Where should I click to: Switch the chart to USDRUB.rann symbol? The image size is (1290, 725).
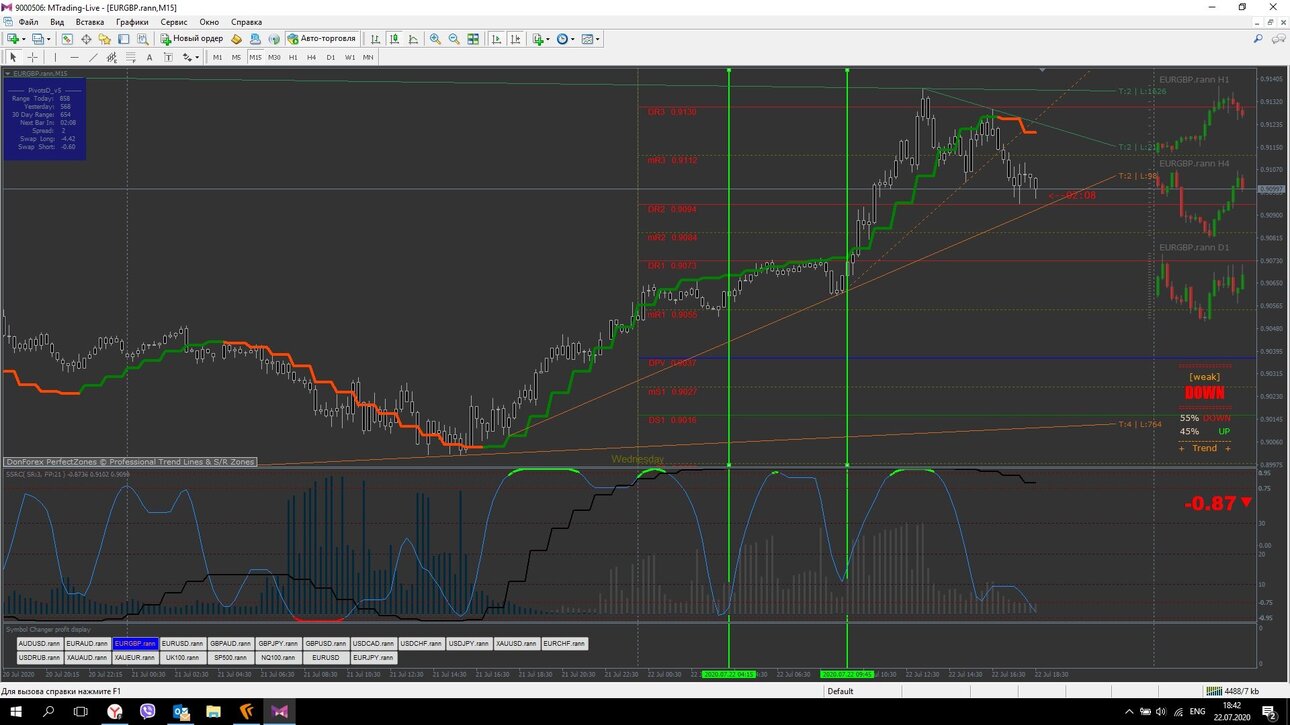point(39,658)
